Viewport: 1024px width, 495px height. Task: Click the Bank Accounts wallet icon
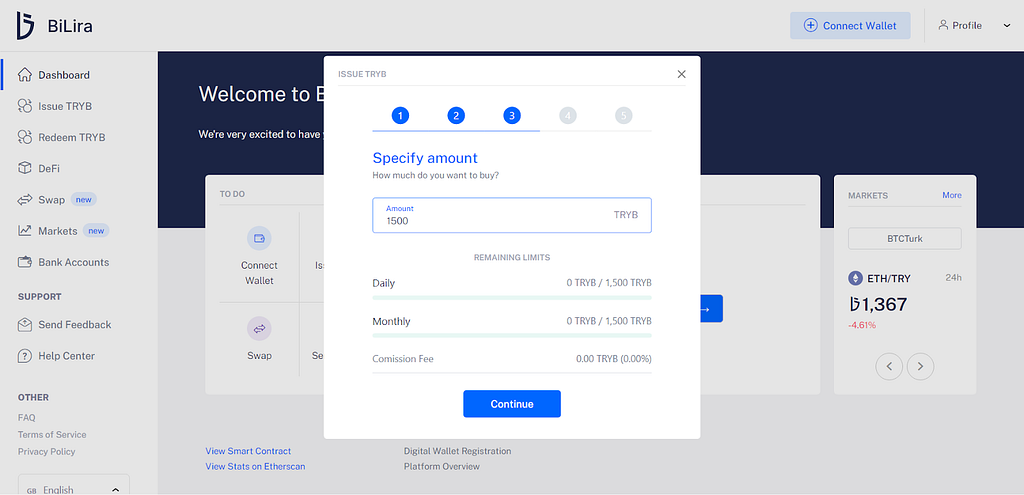click(x=25, y=262)
